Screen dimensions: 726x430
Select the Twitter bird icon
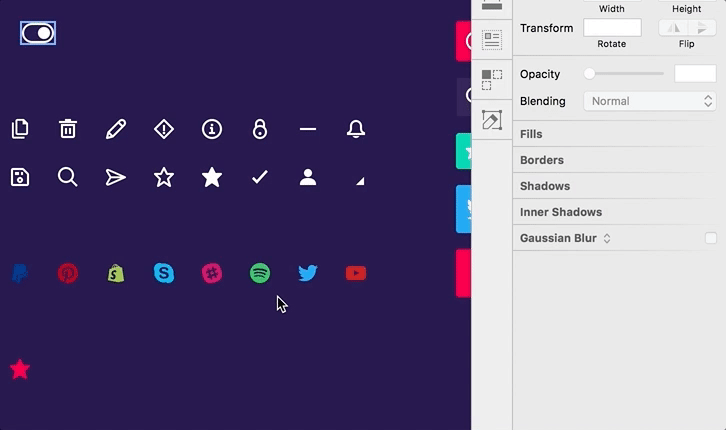(x=308, y=274)
